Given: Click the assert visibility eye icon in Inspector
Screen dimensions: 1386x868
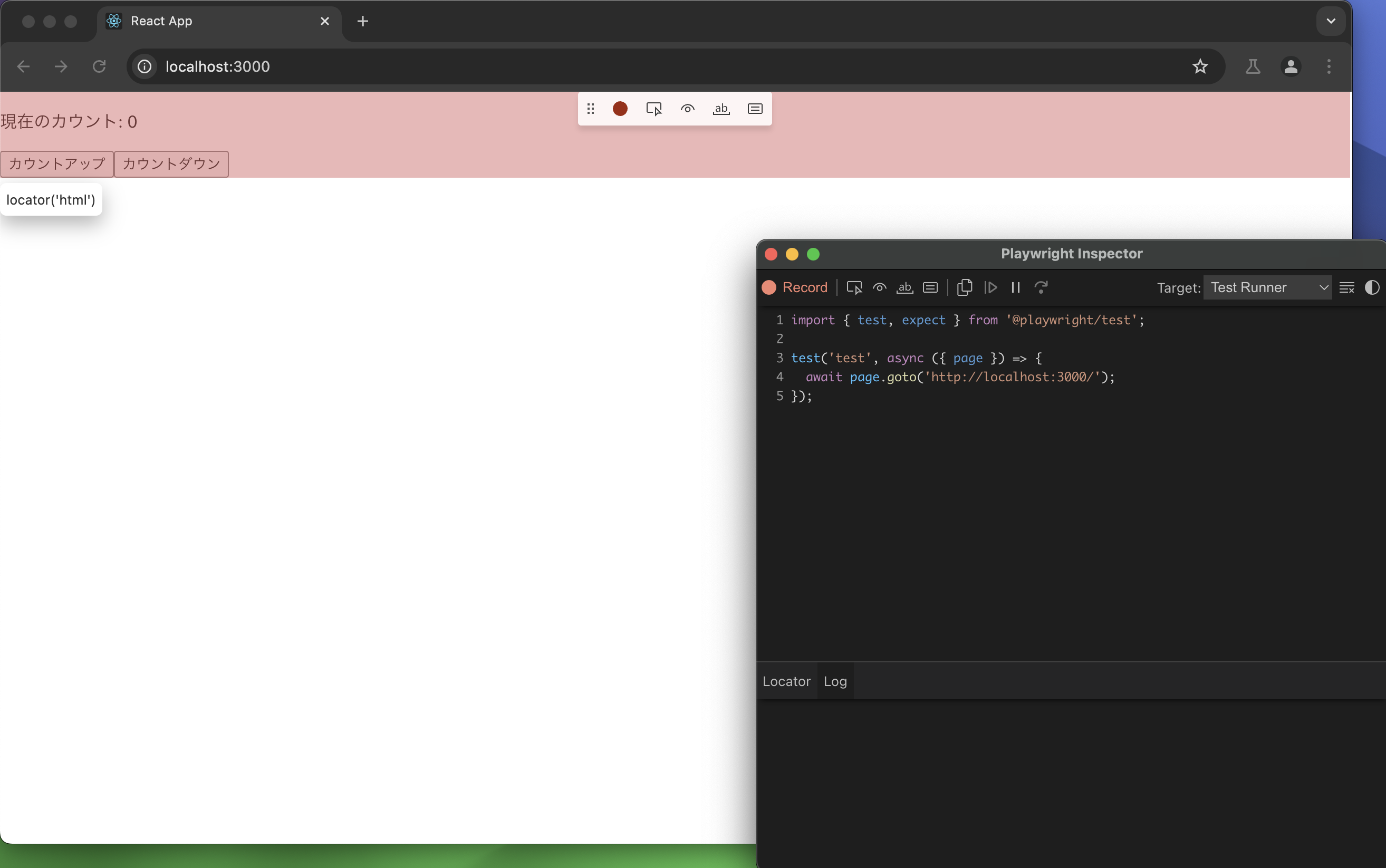Looking at the screenshot, I should click(880, 287).
